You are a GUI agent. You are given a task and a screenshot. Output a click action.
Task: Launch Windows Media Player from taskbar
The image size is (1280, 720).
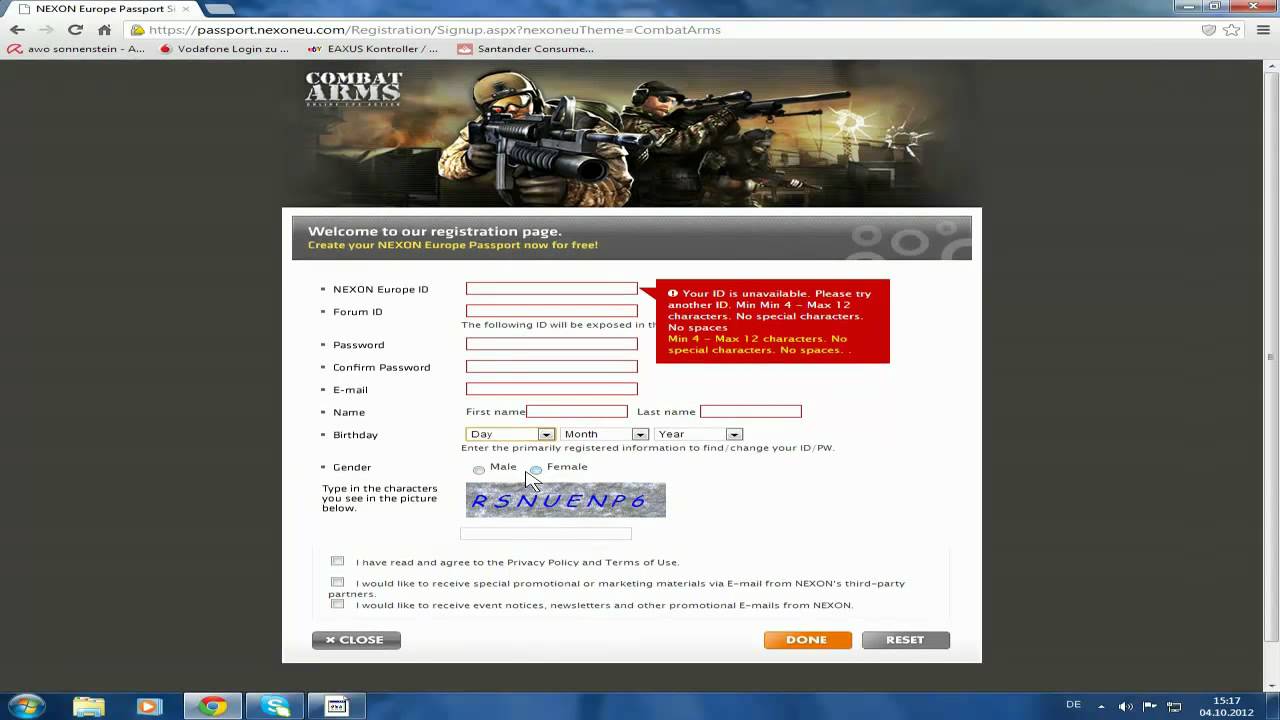point(150,706)
